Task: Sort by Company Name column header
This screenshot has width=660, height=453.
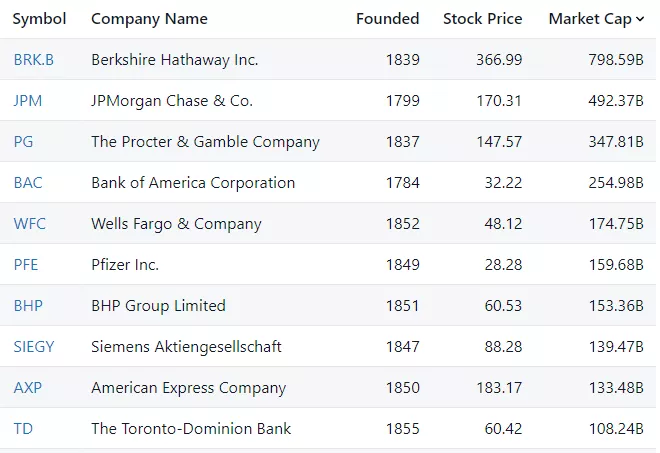Action: pos(149,19)
